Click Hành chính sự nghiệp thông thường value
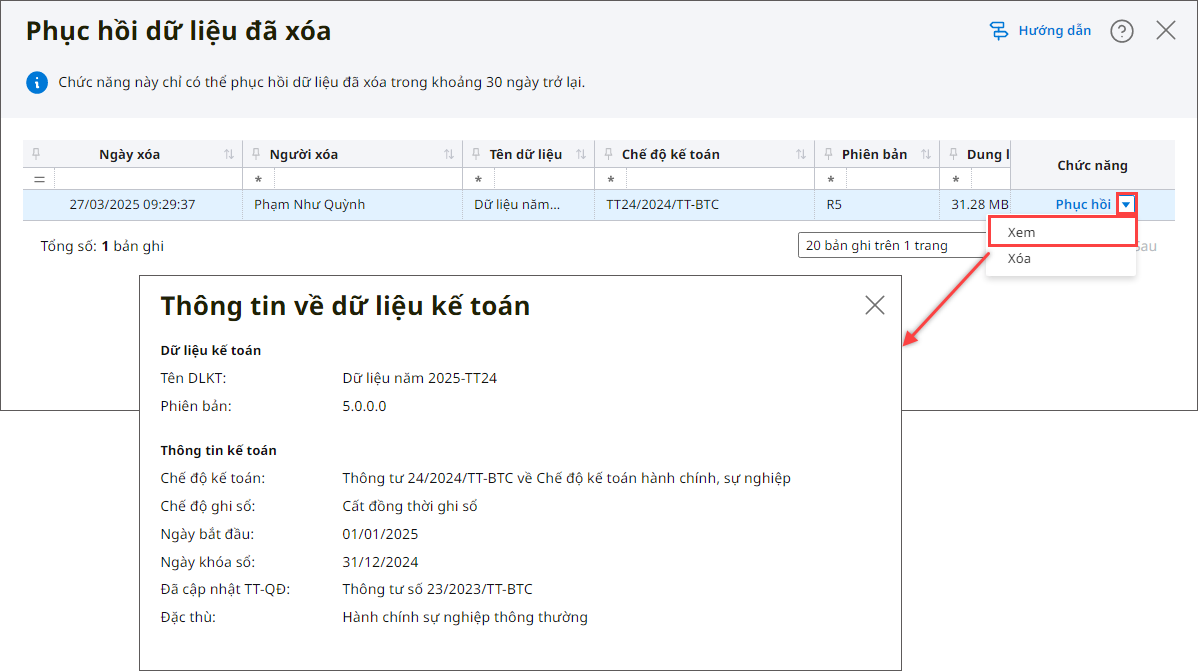The height and width of the screenshot is (671, 1198). tap(465, 618)
